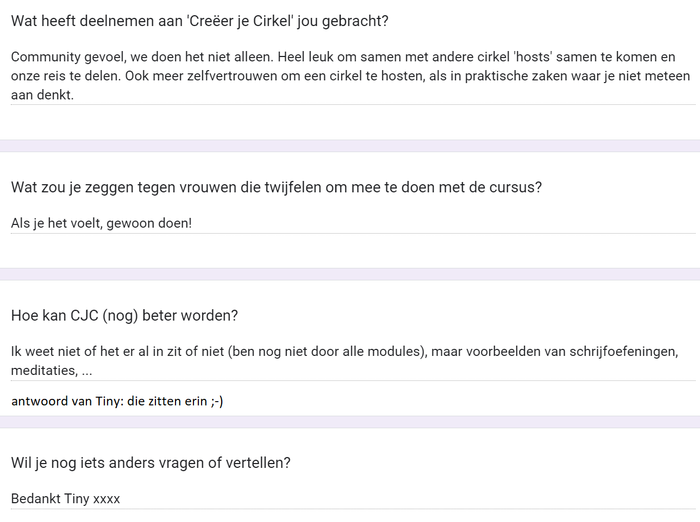Image resolution: width=700 pixels, height=522 pixels.
Task: Click the word 'meditaties, ...' in the answer
Action: pyautogui.click(x=52, y=371)
